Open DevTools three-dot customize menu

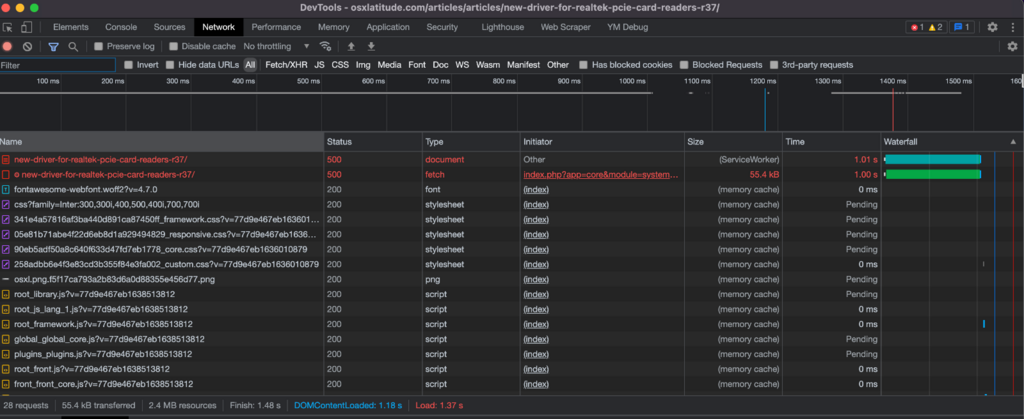(1012, 27)
